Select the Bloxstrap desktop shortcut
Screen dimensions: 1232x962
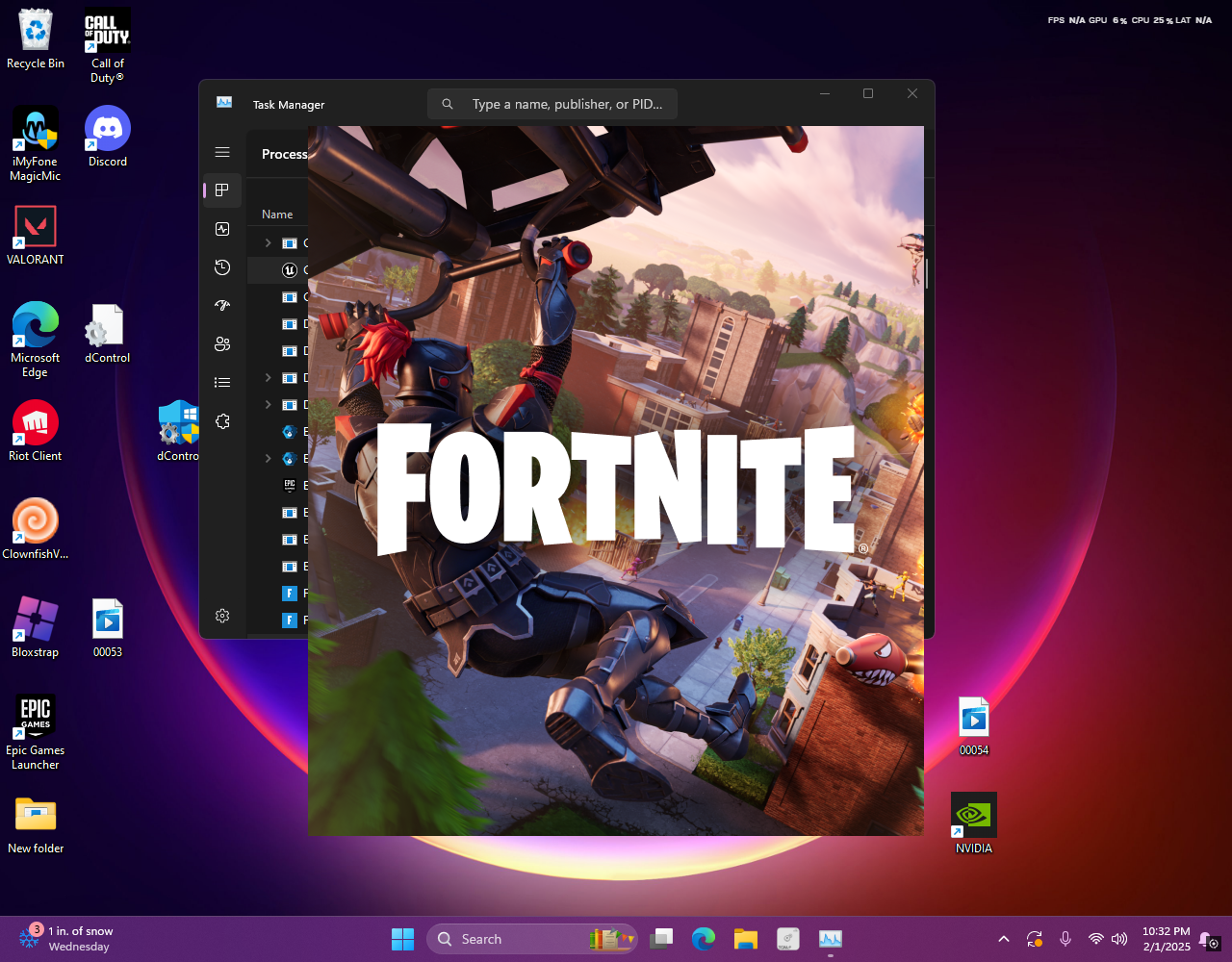[36, 627]
